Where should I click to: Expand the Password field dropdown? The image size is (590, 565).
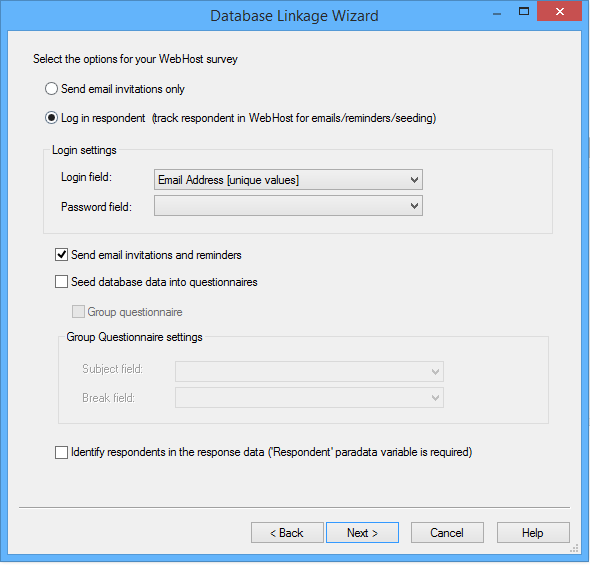click(288, 205)
